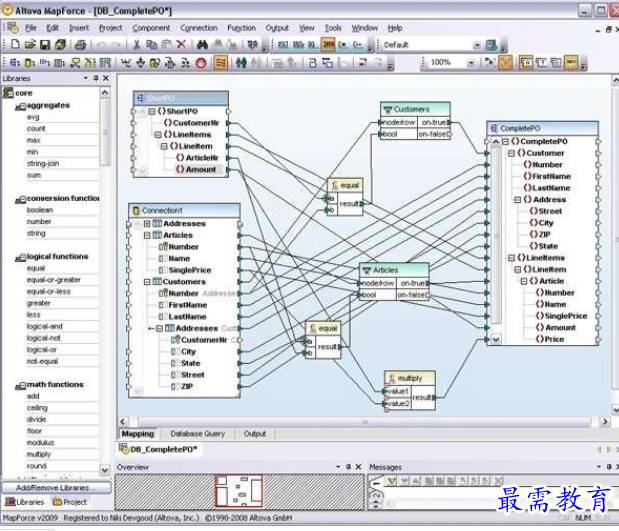Save the mapping with the floppy disk icon
Viewport: 619px width, 531px height.
click(x=45, y=45)
